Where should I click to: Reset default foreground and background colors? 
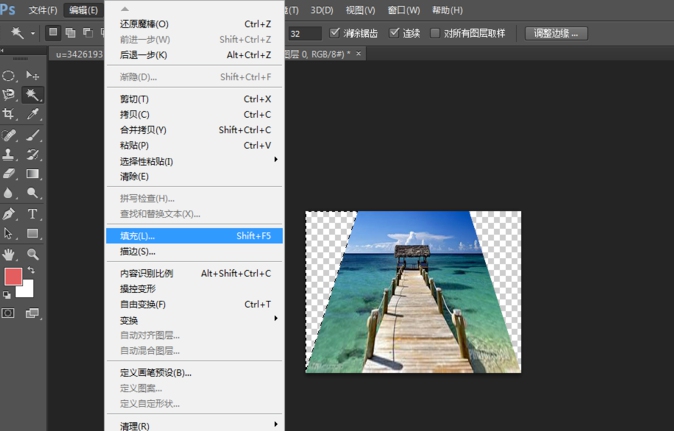click(6, 295)
